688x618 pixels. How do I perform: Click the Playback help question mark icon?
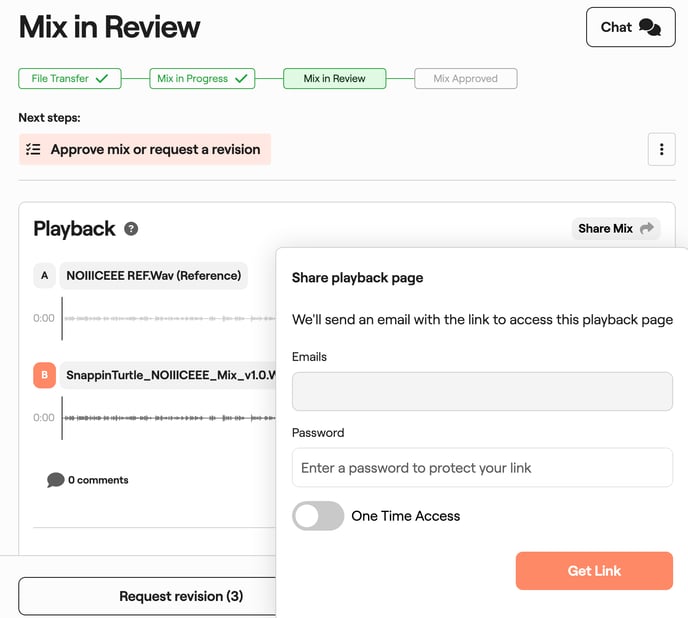pos(131,229)
